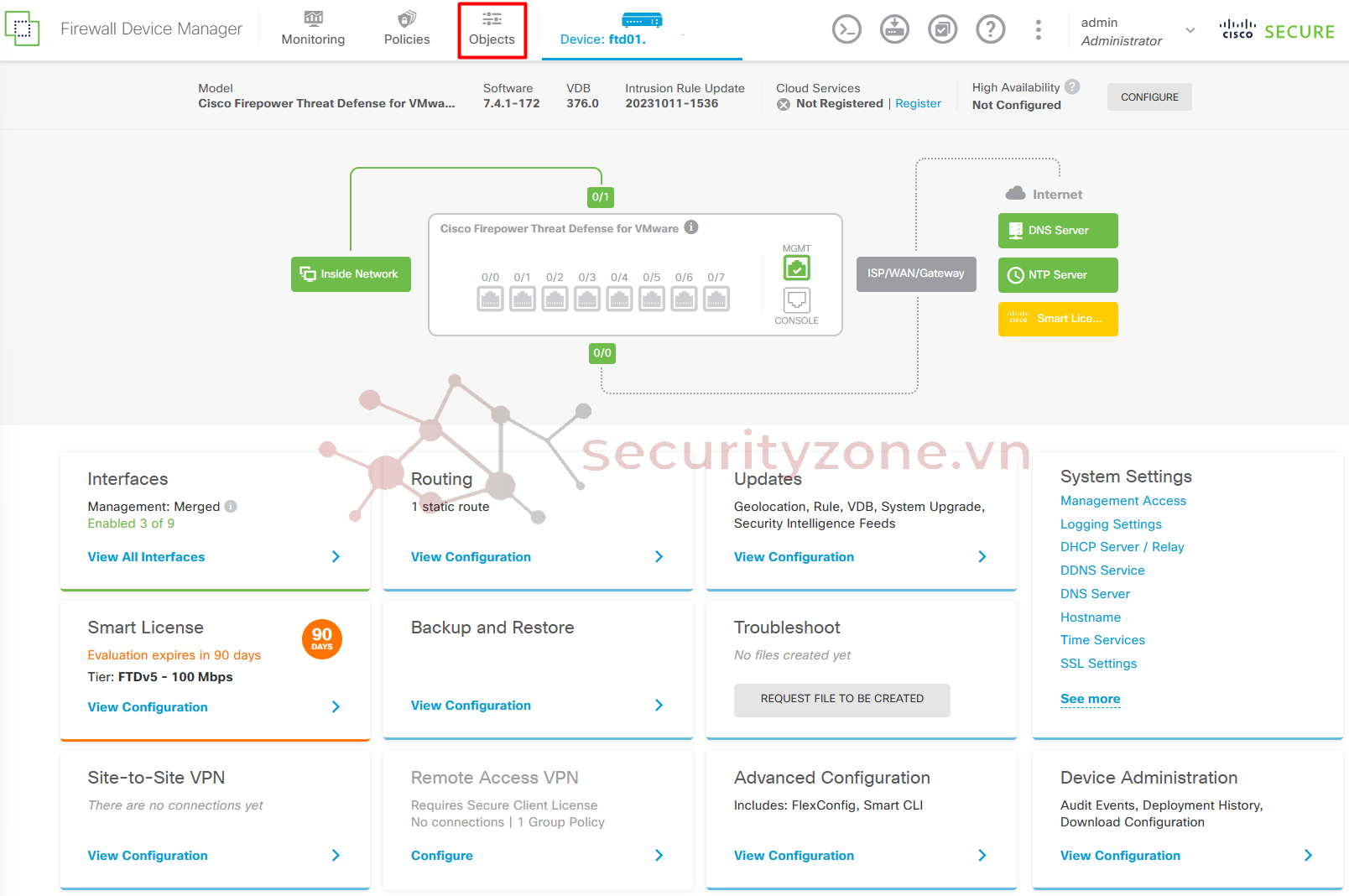The width and height of the screenshot is (1349, 896).
Task: Open the Policies tab
Action: [407, 29]
